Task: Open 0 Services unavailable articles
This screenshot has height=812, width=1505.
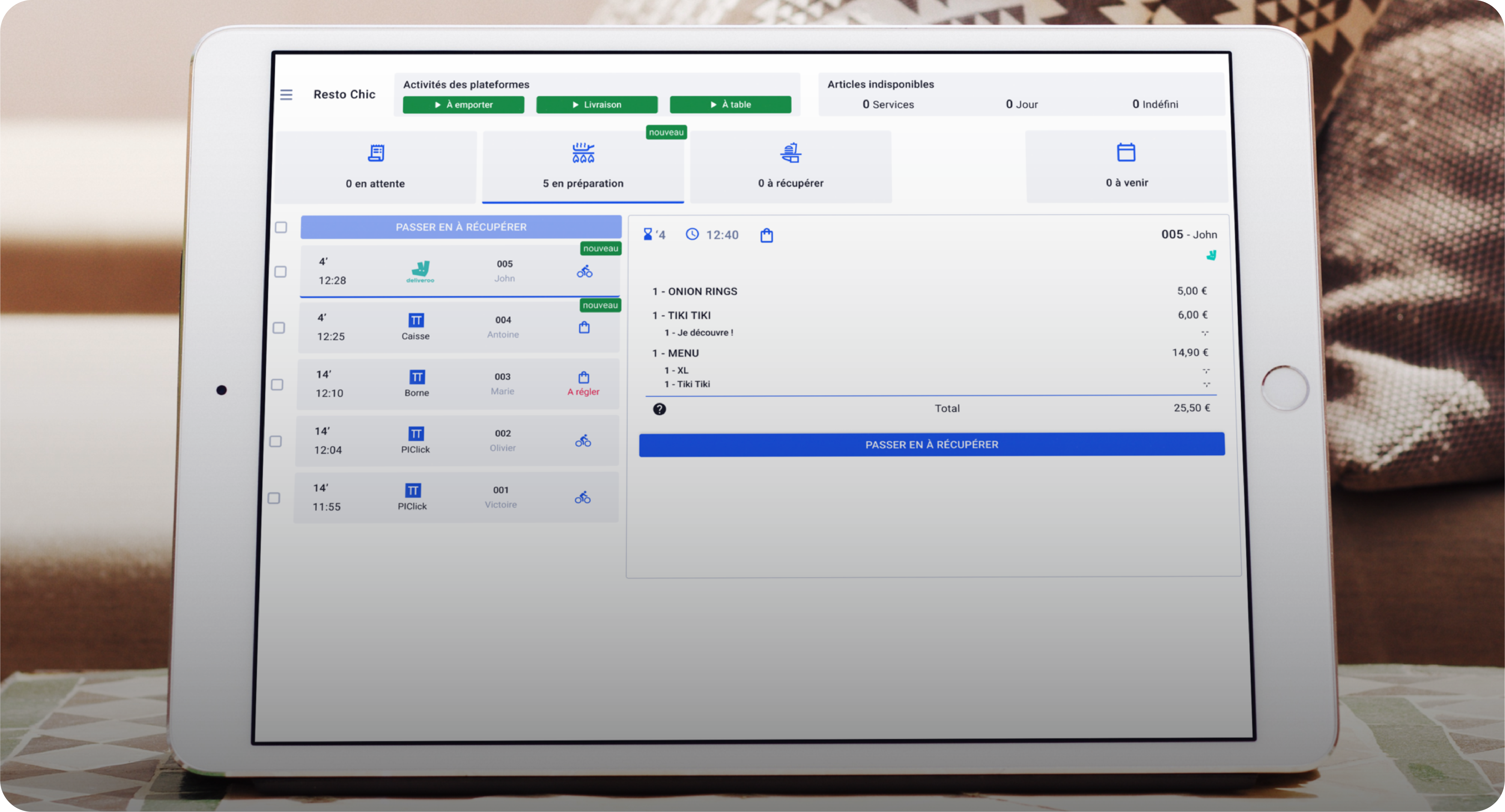Action: point(888,105)
